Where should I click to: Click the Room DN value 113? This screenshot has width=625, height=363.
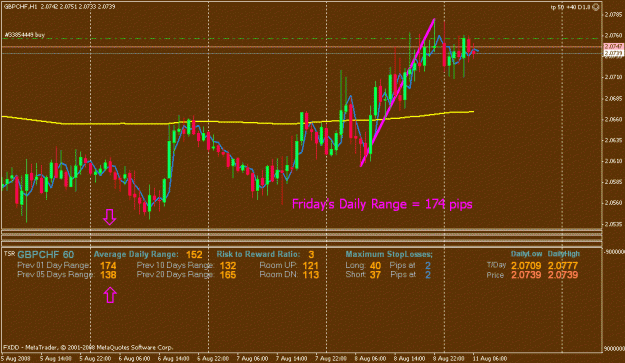(x=311, y=275)
